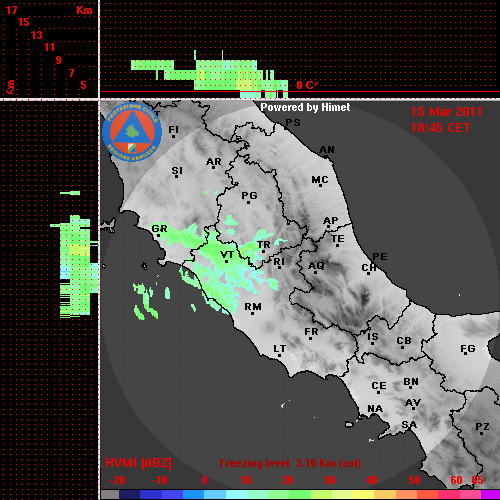This screenshot has height=500, width=500.
Task: Click the FR city label
Action: point(311,332)
